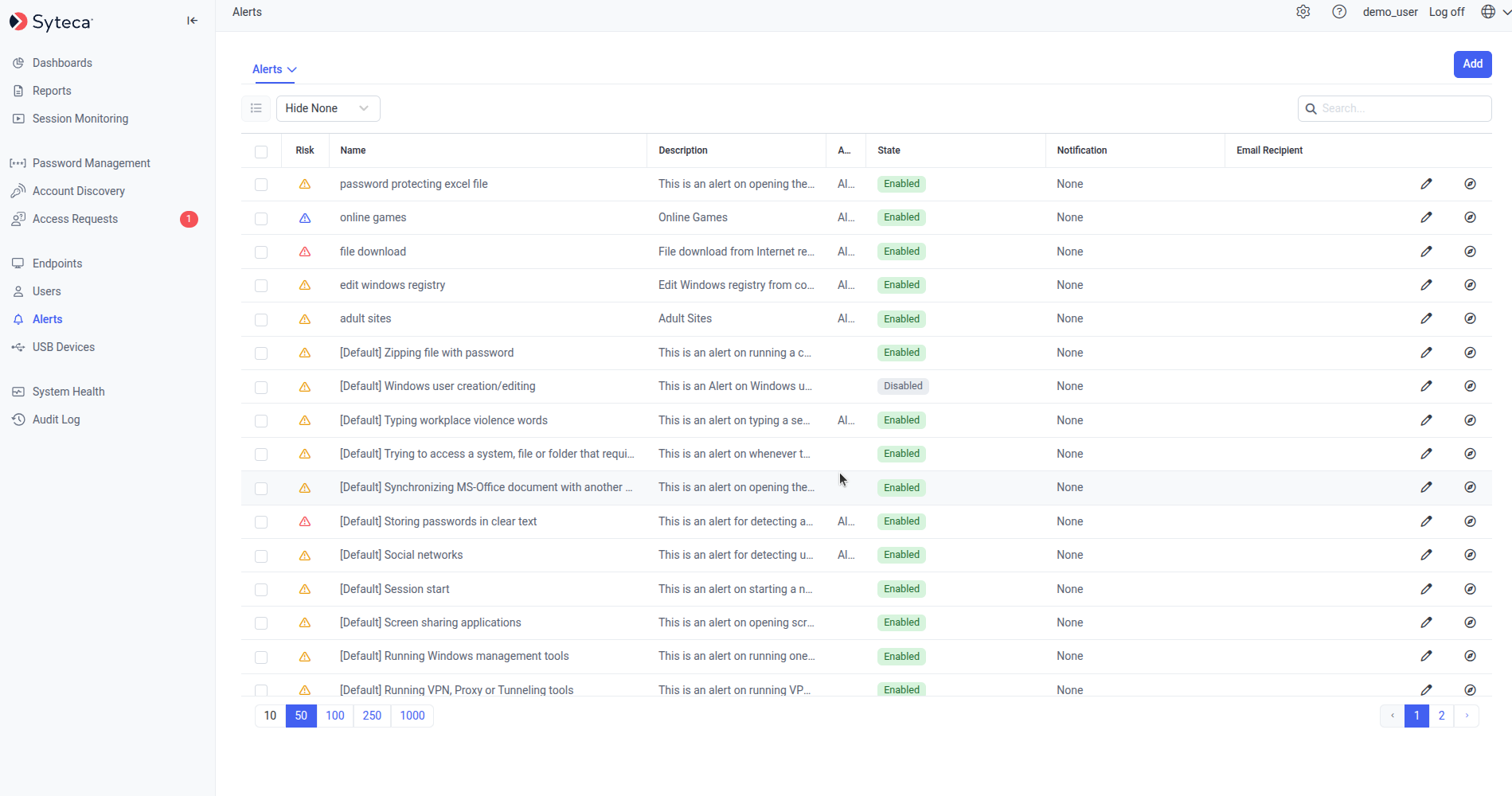
Task: Click next page arrow in pagination
Action: point(1467,716)
